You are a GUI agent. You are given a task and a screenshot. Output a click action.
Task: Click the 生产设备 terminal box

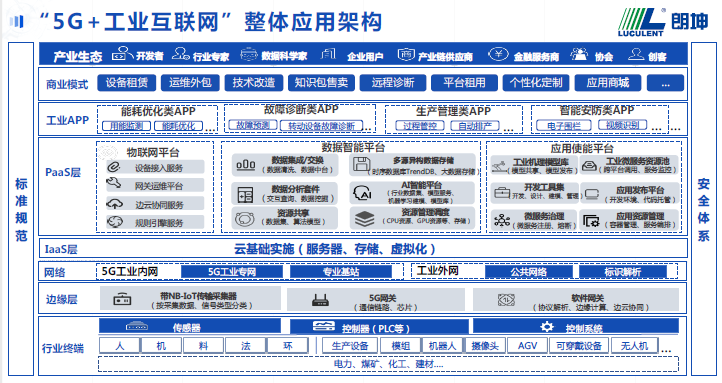(349, 346)
